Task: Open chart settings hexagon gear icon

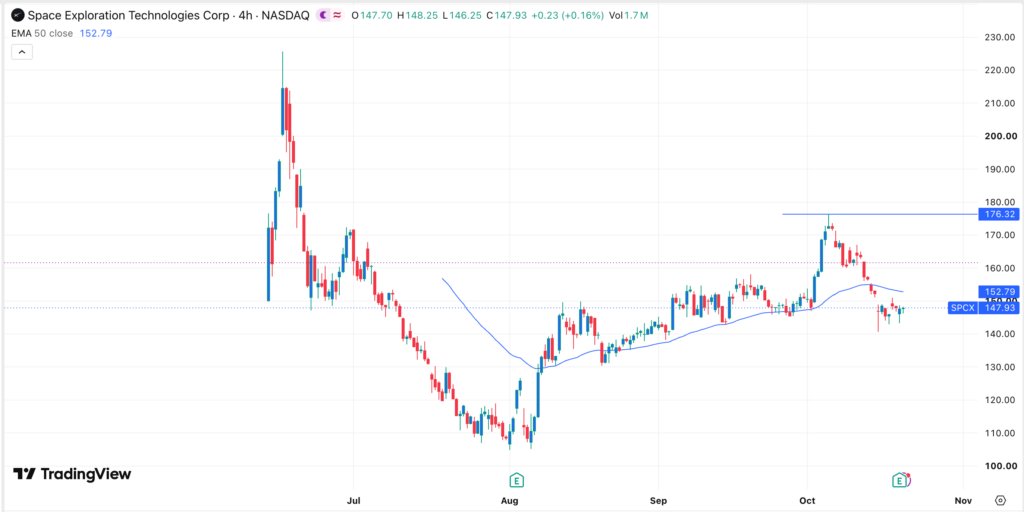Action: pyautogui.click(x=1000, y=500)
